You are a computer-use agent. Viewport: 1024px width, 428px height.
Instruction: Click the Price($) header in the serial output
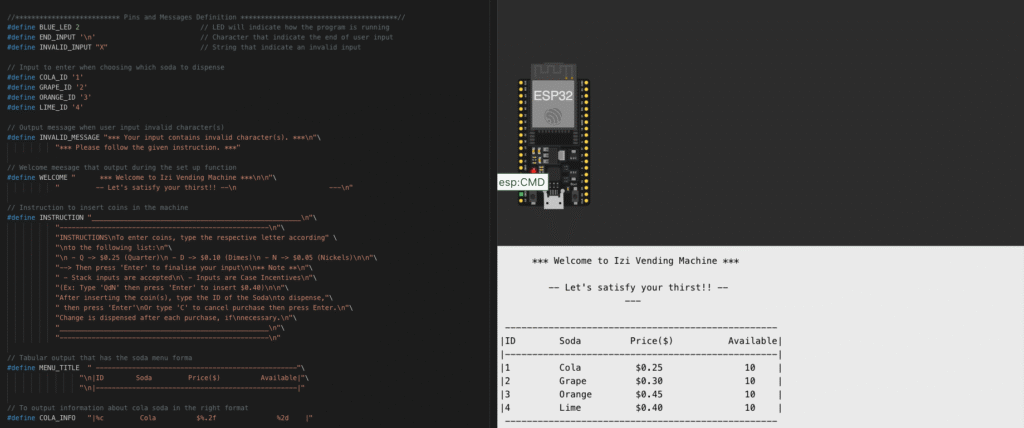point(651,341)
